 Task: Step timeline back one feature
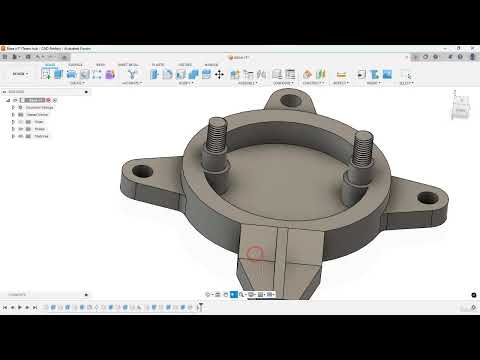click(12, 307)
